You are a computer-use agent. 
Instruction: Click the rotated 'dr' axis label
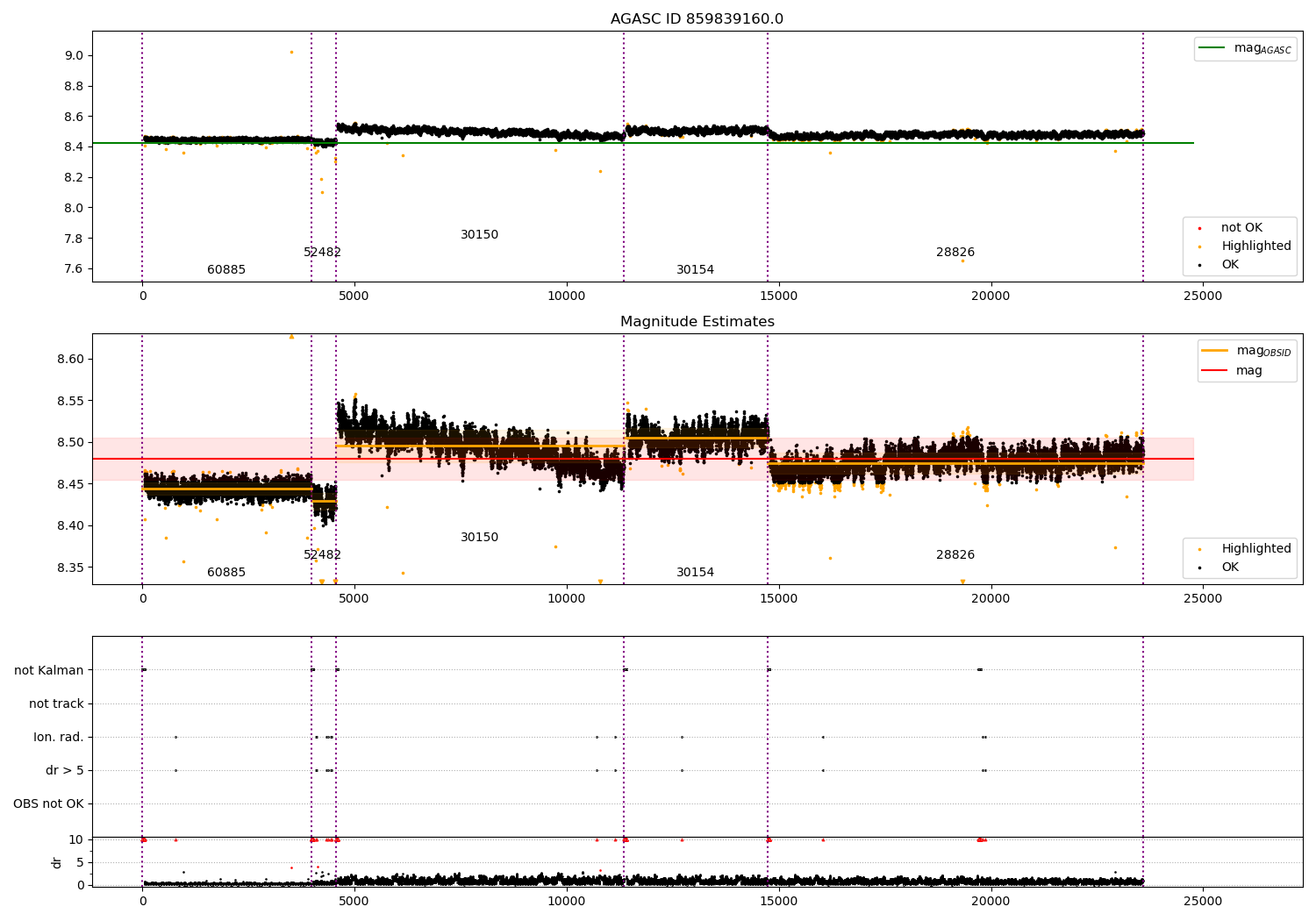[57, 862]
